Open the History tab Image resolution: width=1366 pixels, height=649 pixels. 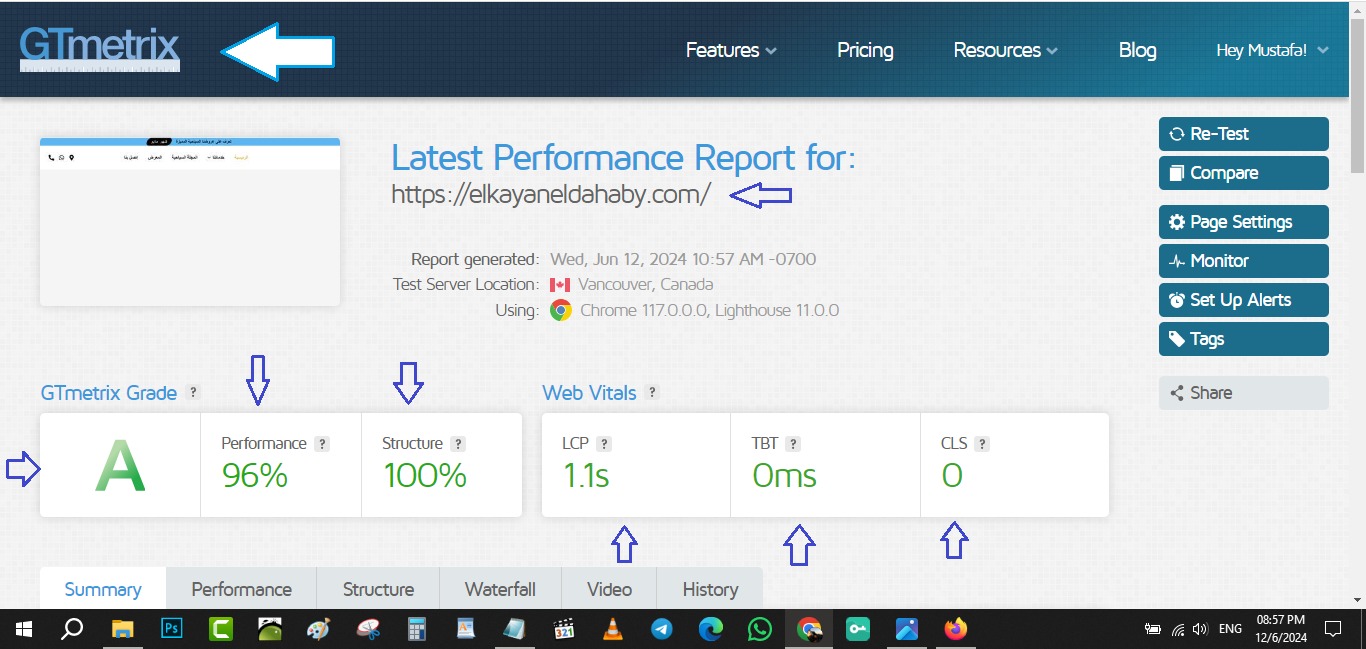710,589
